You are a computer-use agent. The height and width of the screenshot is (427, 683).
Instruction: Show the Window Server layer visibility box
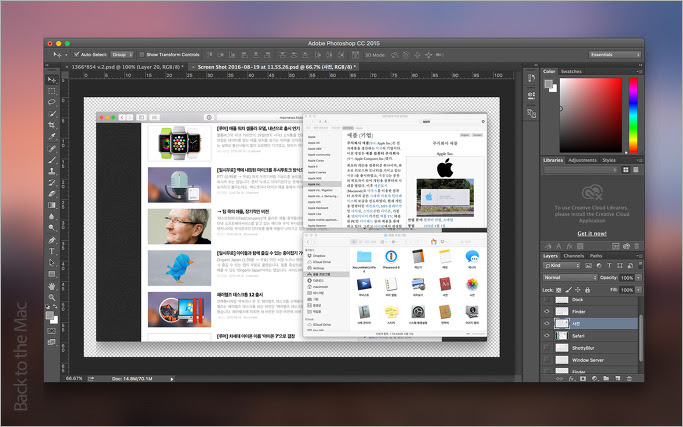point(547,360)
